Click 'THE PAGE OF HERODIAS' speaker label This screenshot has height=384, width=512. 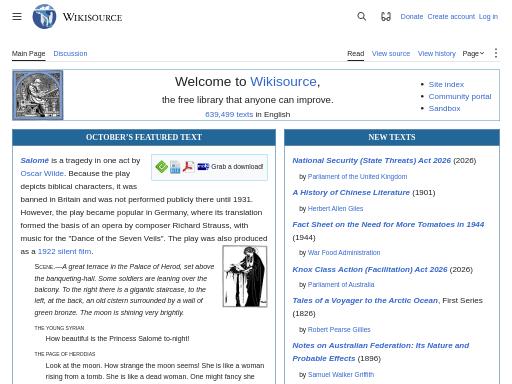point(65,354)
